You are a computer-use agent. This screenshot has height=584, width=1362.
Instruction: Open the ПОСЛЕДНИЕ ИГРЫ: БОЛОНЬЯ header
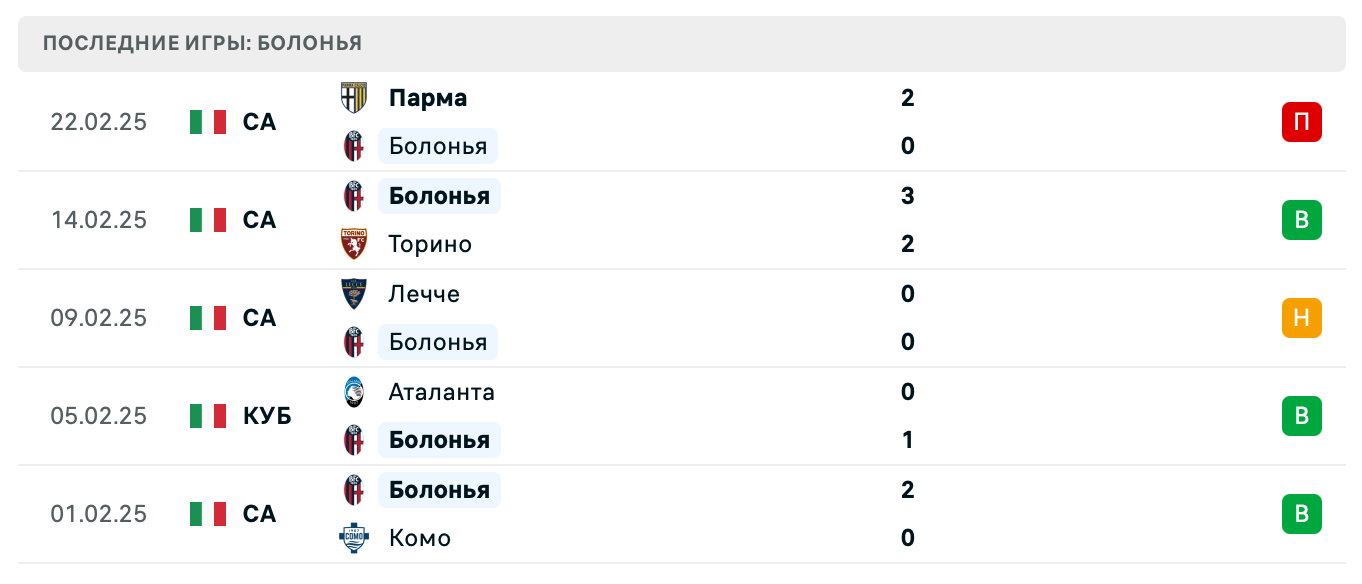202,43
